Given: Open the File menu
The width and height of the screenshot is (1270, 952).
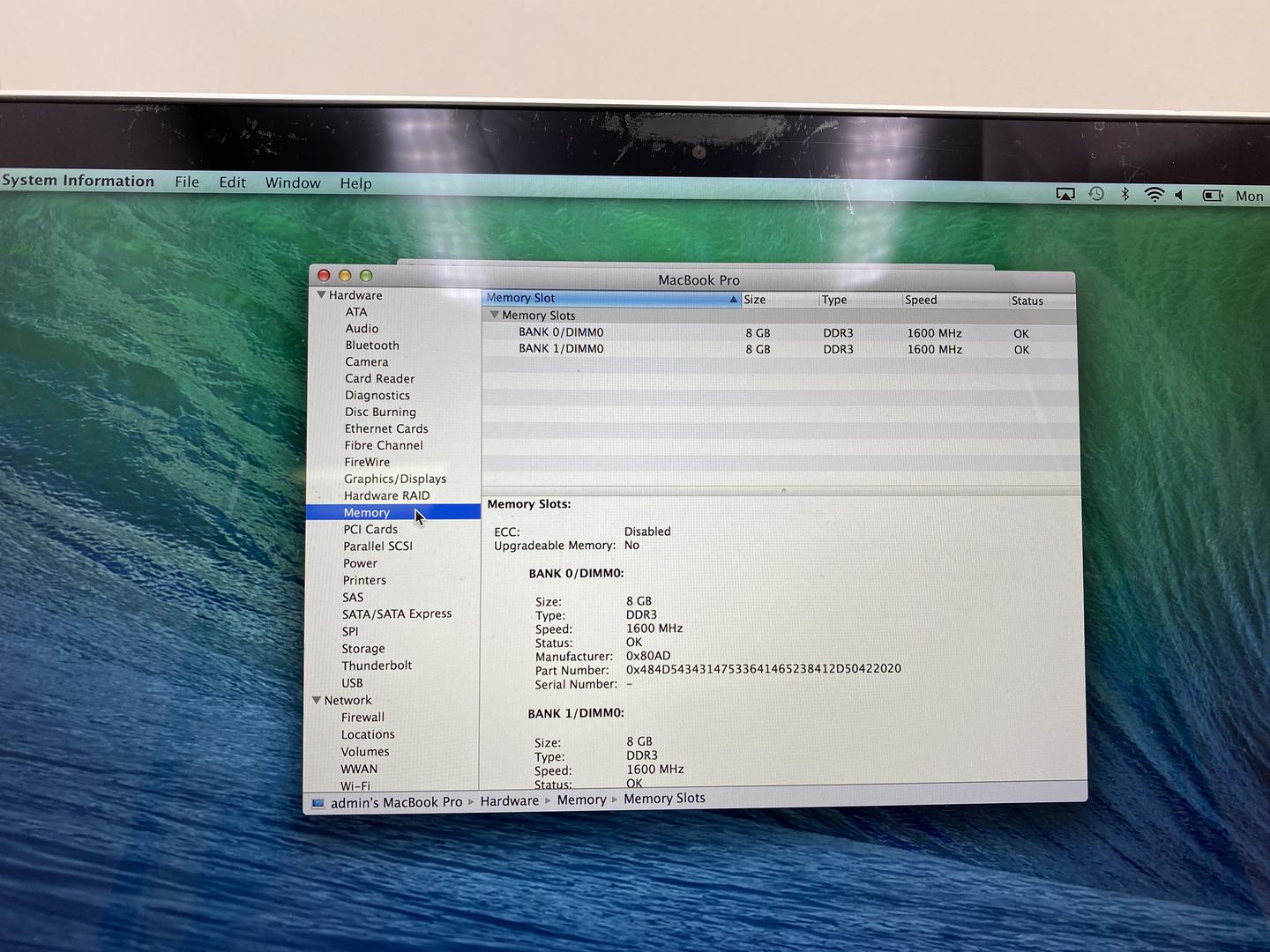Looking at the screenshot, I should (x=187, y=182).
